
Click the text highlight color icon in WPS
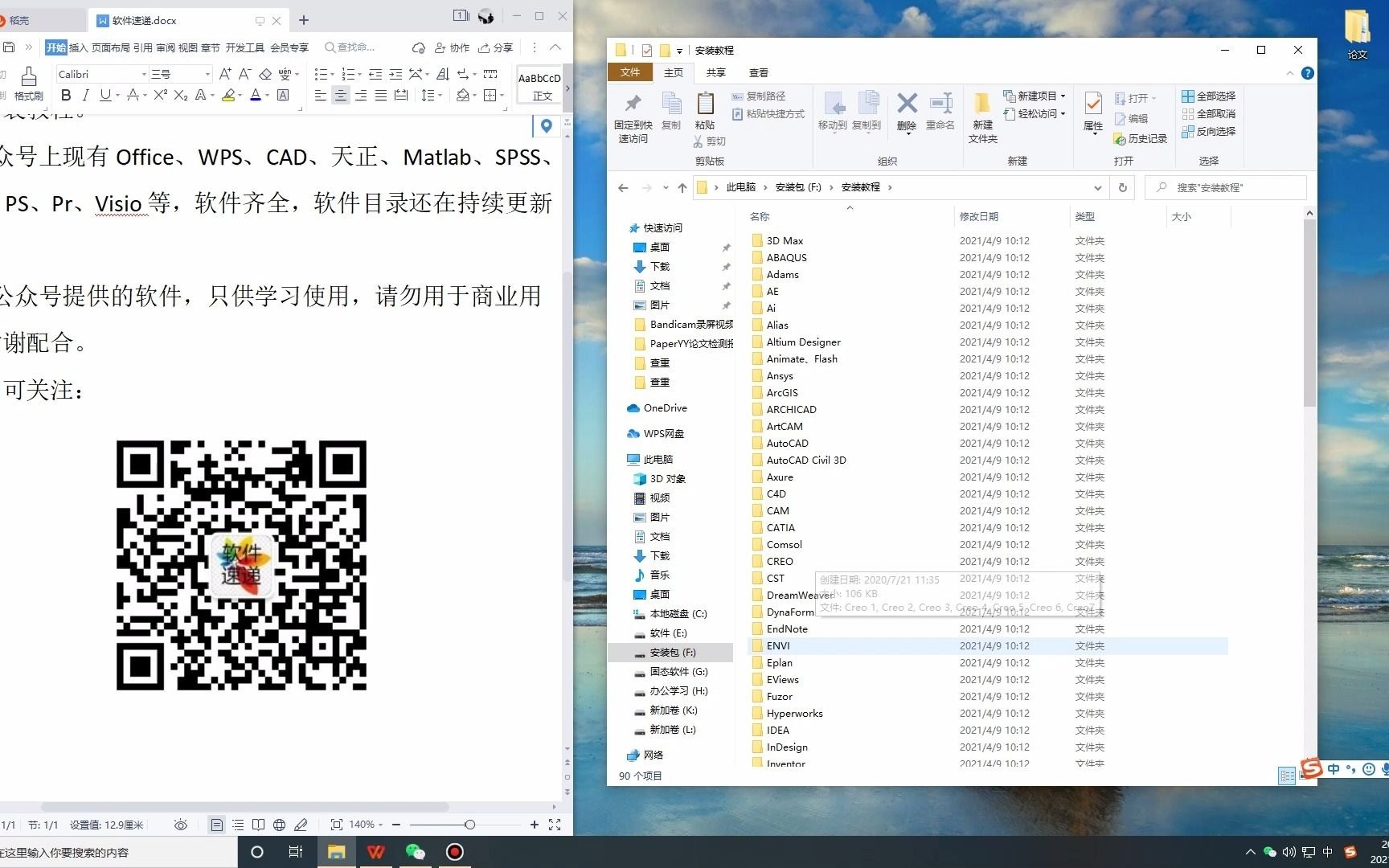[229, 96]
